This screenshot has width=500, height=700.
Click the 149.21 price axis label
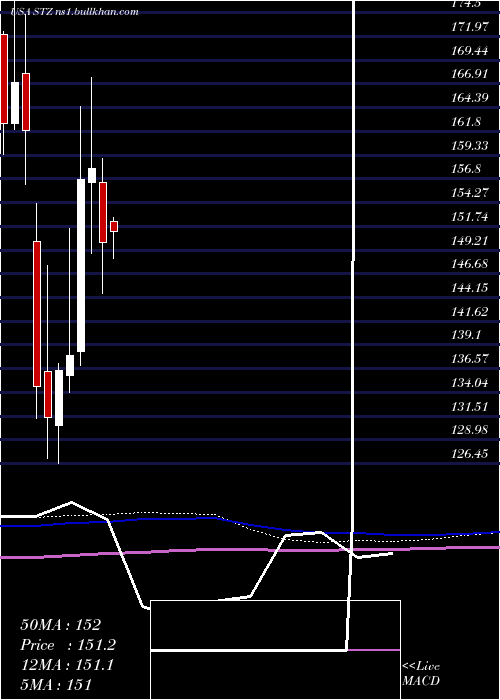click(470, 241)
